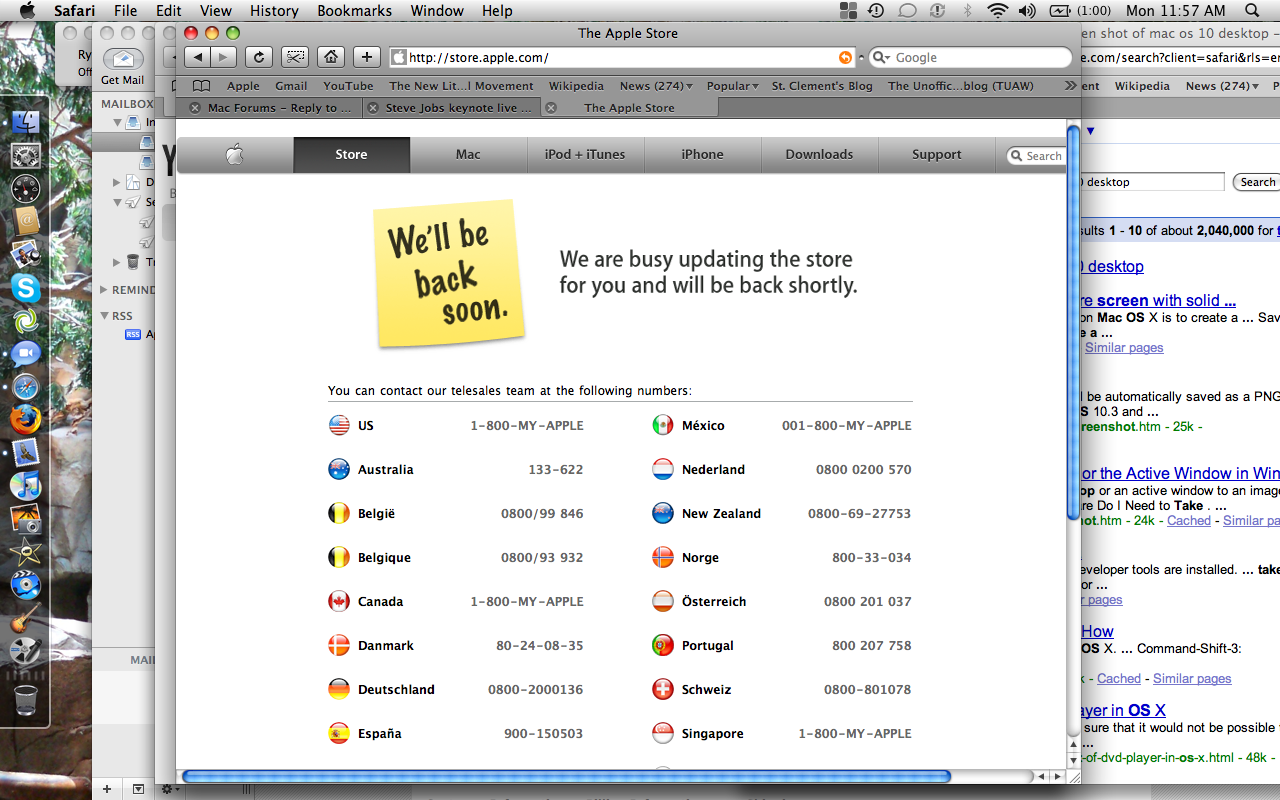The image size is (1280, 800).
Task: Open the File menu
Action: pos(125,11)
